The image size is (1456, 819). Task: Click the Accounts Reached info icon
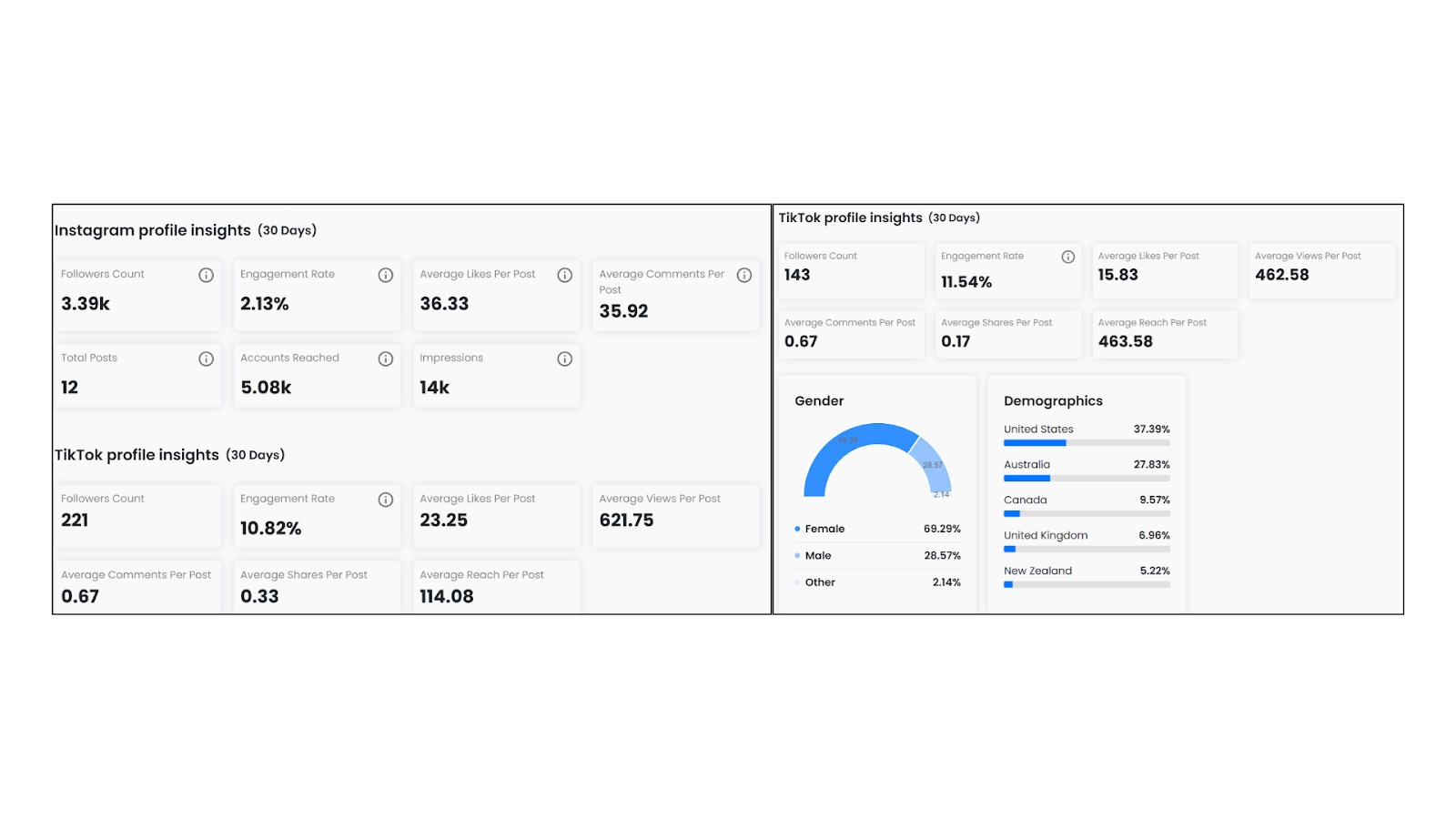point(386,359)
